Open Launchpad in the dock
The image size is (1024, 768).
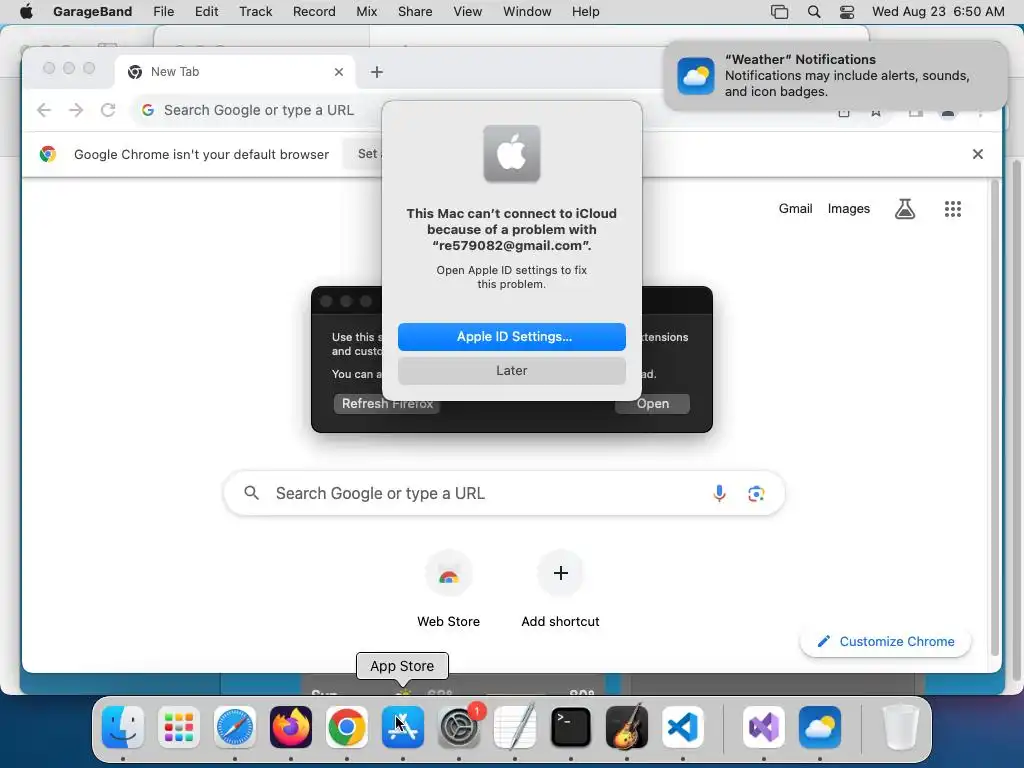tap(179, 727)
